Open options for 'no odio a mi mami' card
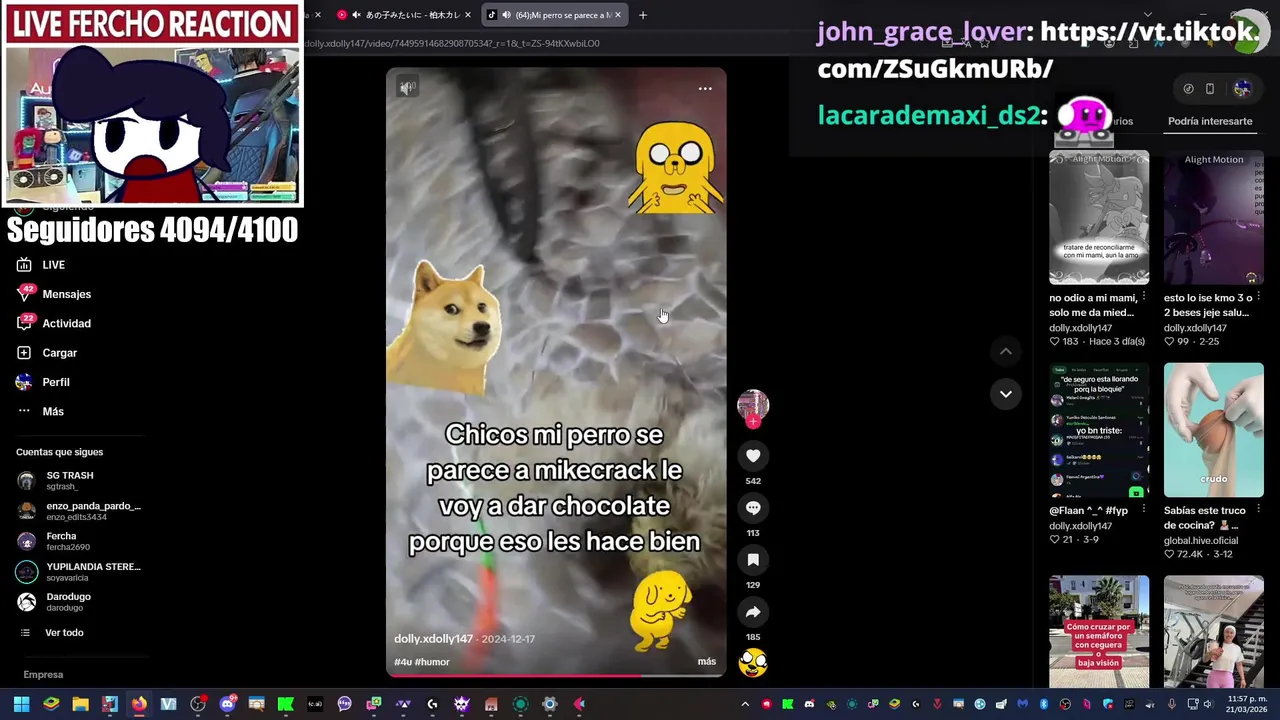The image size is (1280, 720). coord(1144,298)
